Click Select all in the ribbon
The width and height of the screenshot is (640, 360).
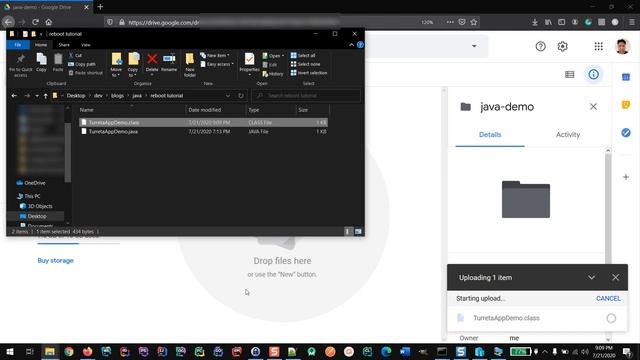click(x=303, y=55)
